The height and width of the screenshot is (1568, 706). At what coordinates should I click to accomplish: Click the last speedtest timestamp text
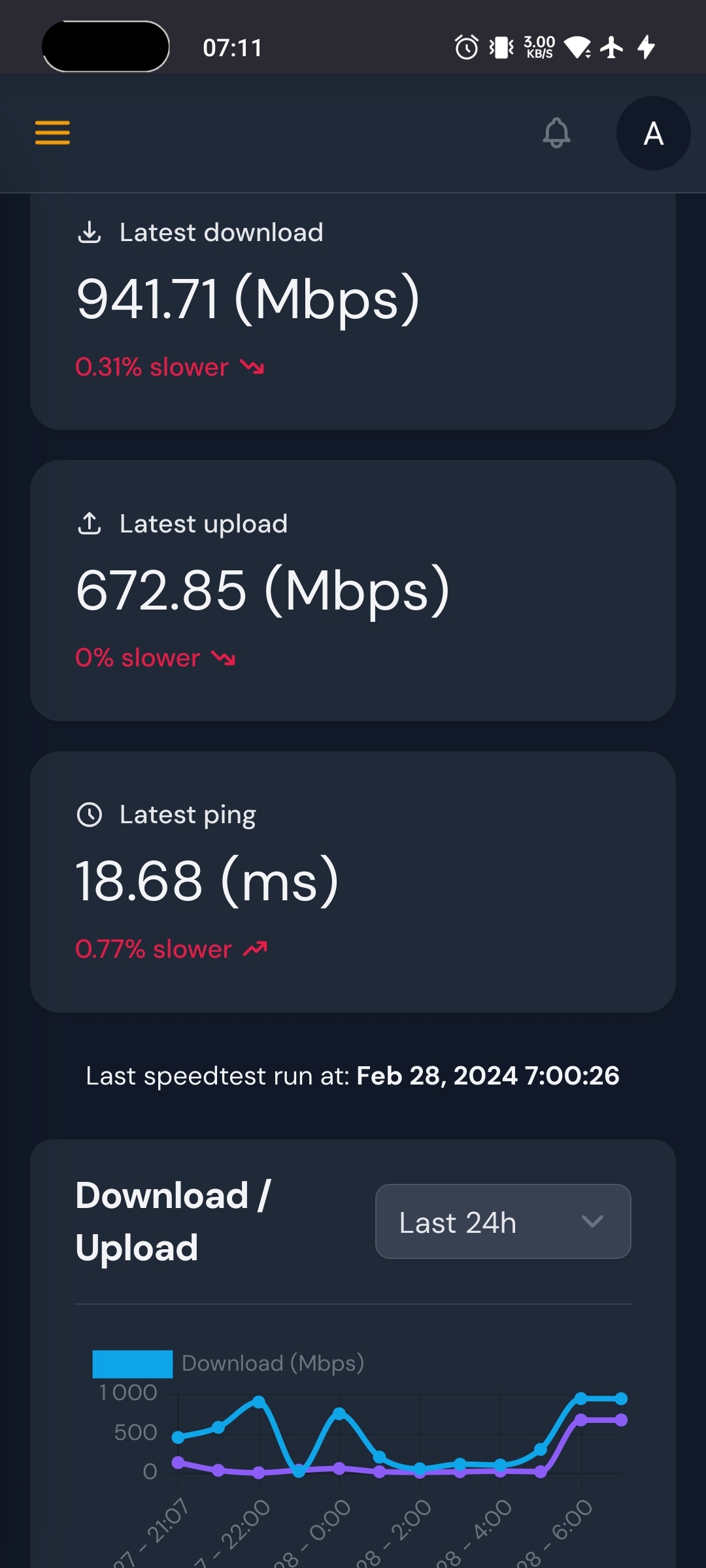[487, 1076]
